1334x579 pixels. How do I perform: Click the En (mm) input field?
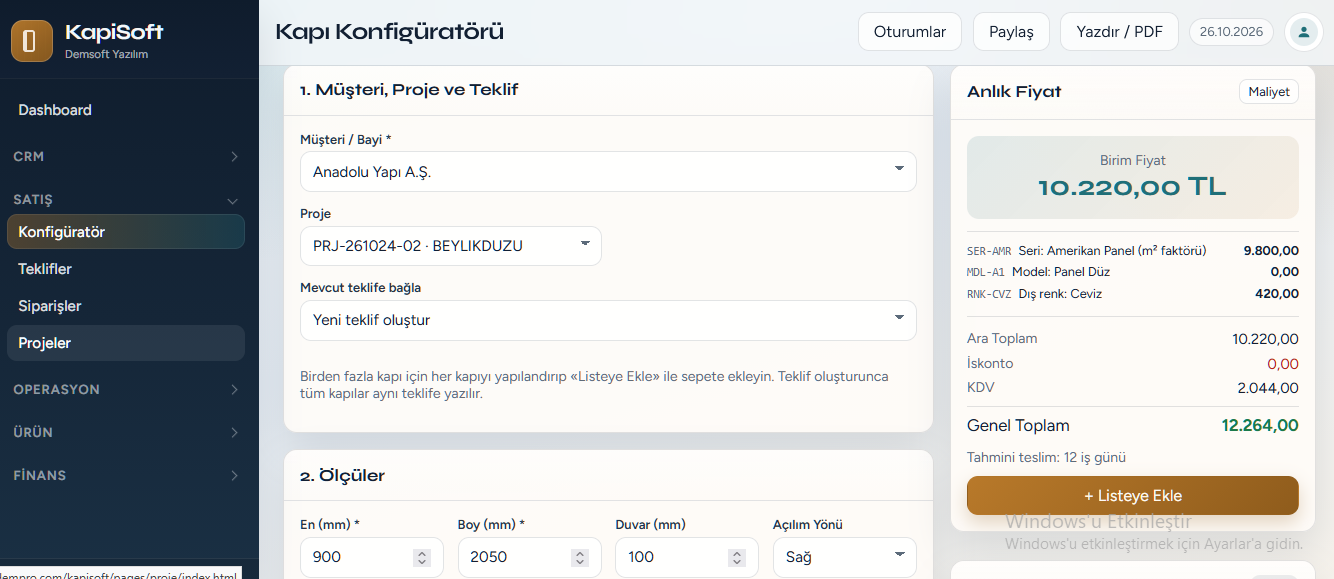[x=372, y=557]
